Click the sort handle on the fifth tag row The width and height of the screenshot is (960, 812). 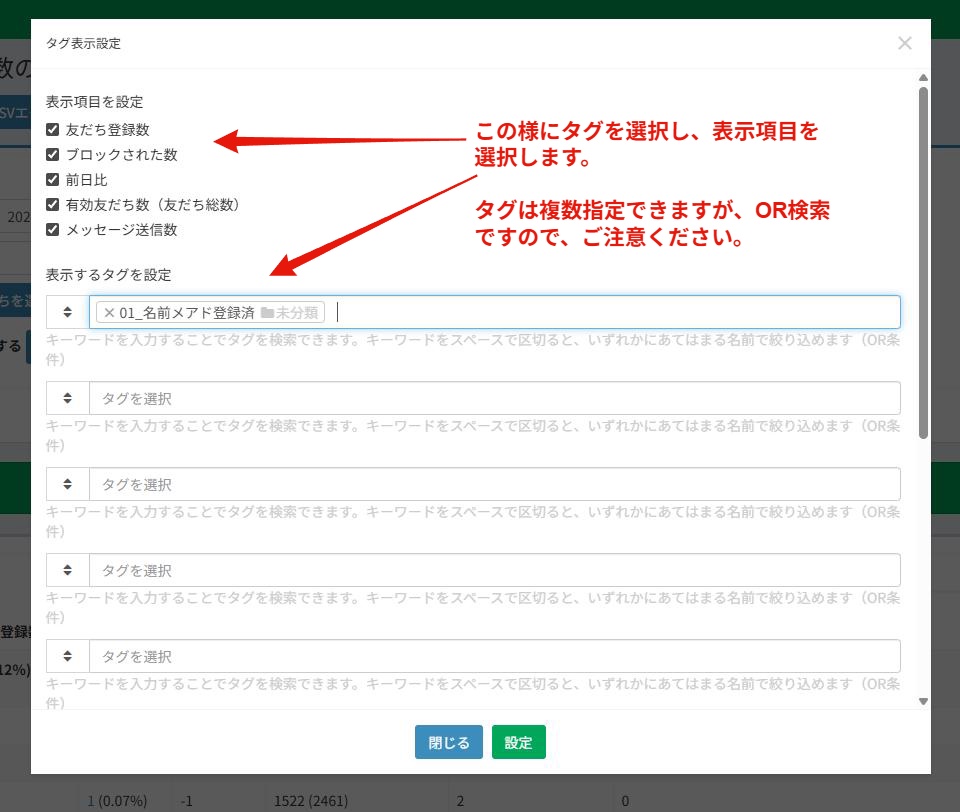tap(68, 656)
